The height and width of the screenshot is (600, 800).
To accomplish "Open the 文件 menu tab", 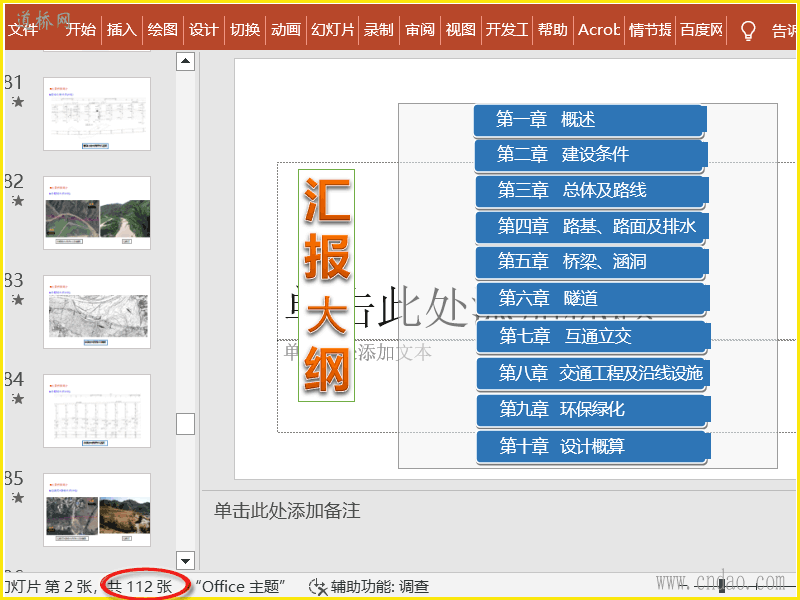I will (x=23, y=30).
